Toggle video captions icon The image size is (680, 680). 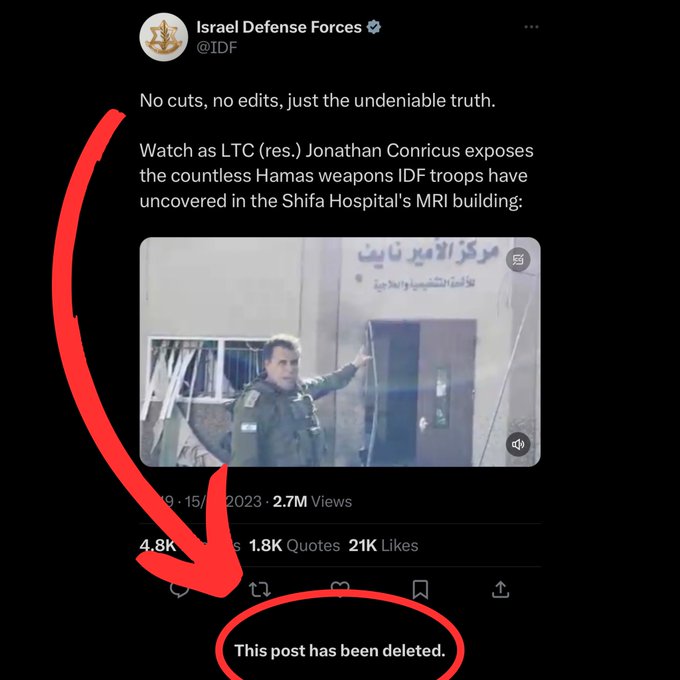tap(518, 260)
